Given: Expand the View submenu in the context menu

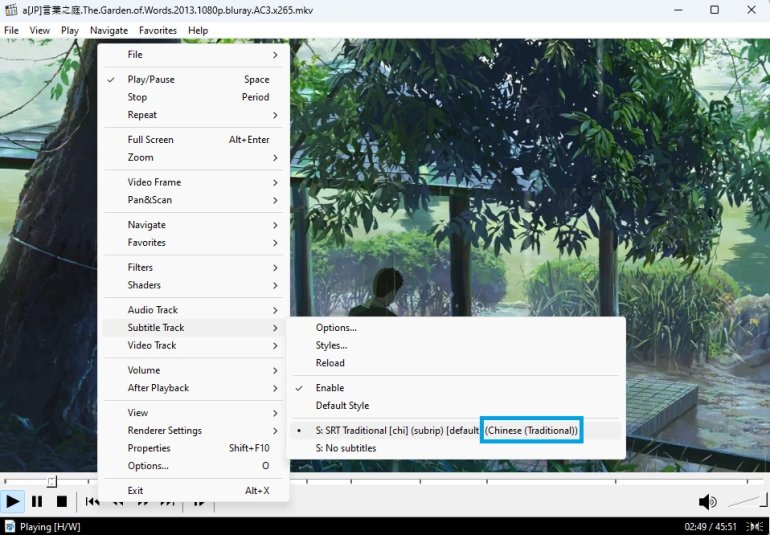Looking at the screenshot, I should pos(193,413).
